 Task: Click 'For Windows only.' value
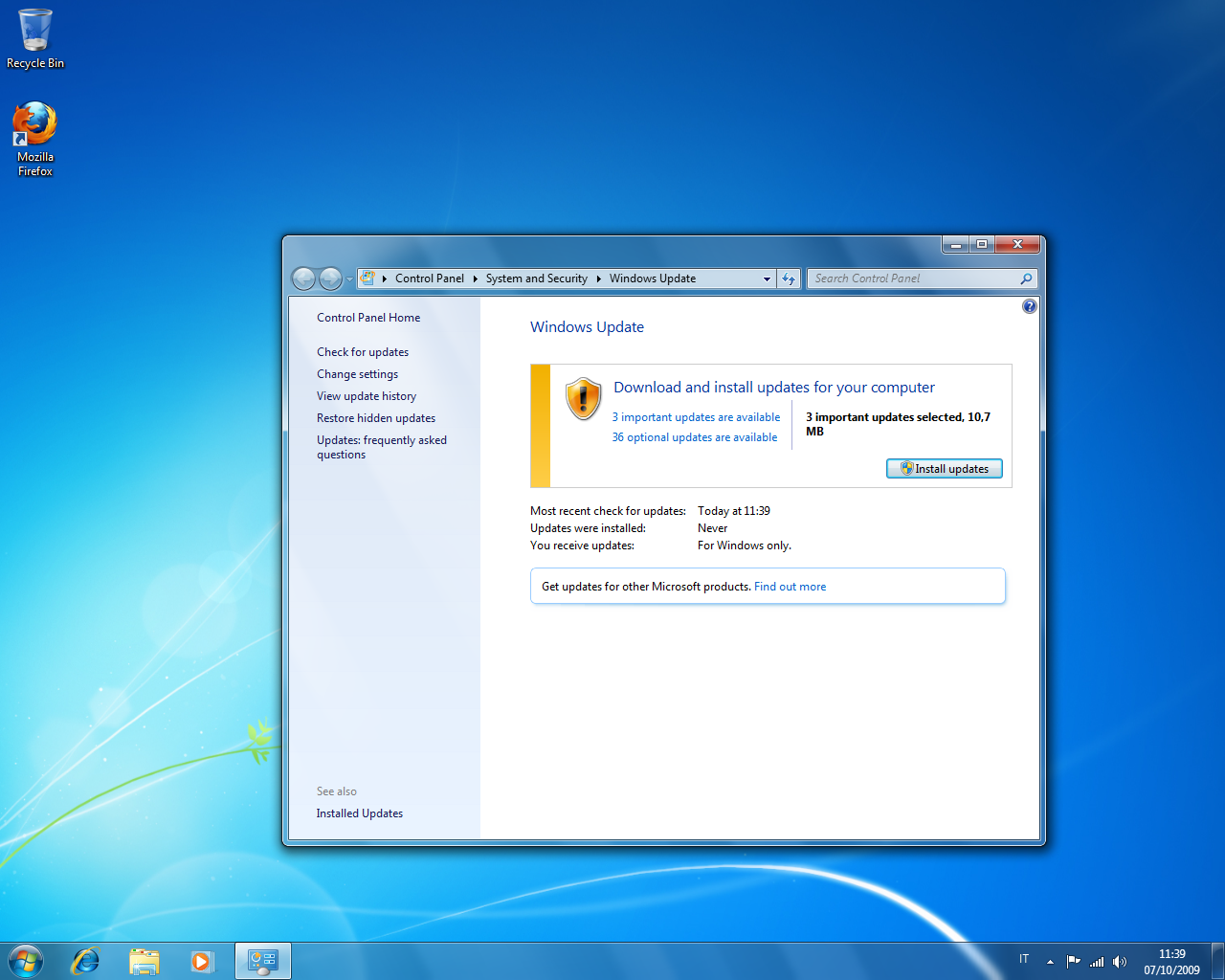click(745, 546)
